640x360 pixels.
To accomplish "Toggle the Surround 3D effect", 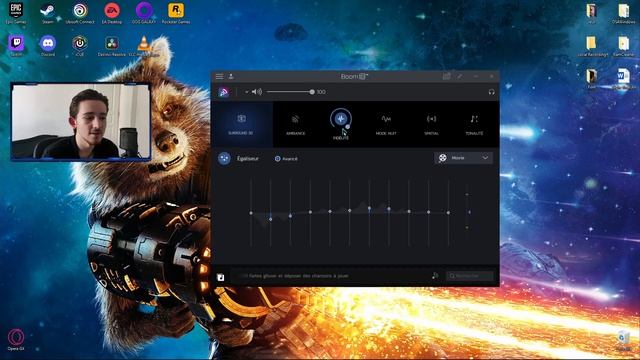I will click(x=241, y=124).
